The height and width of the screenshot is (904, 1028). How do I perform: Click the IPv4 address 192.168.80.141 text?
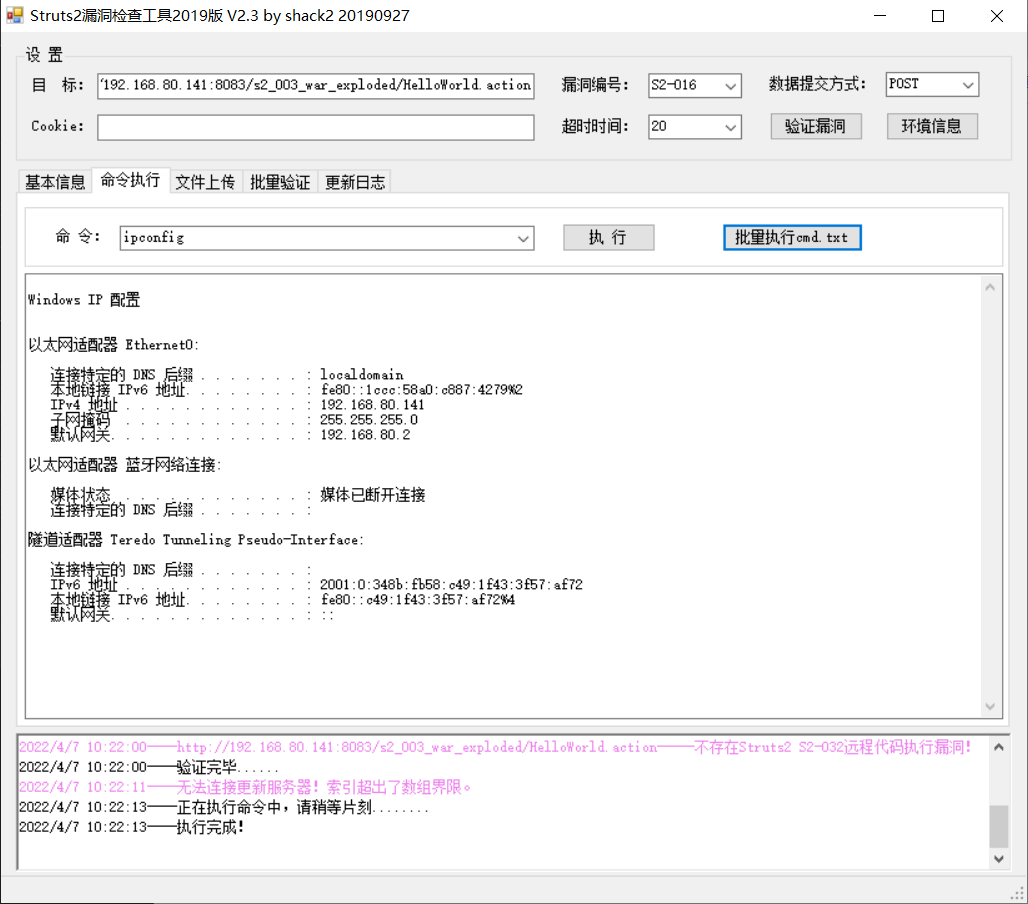(x=372, y=404)
